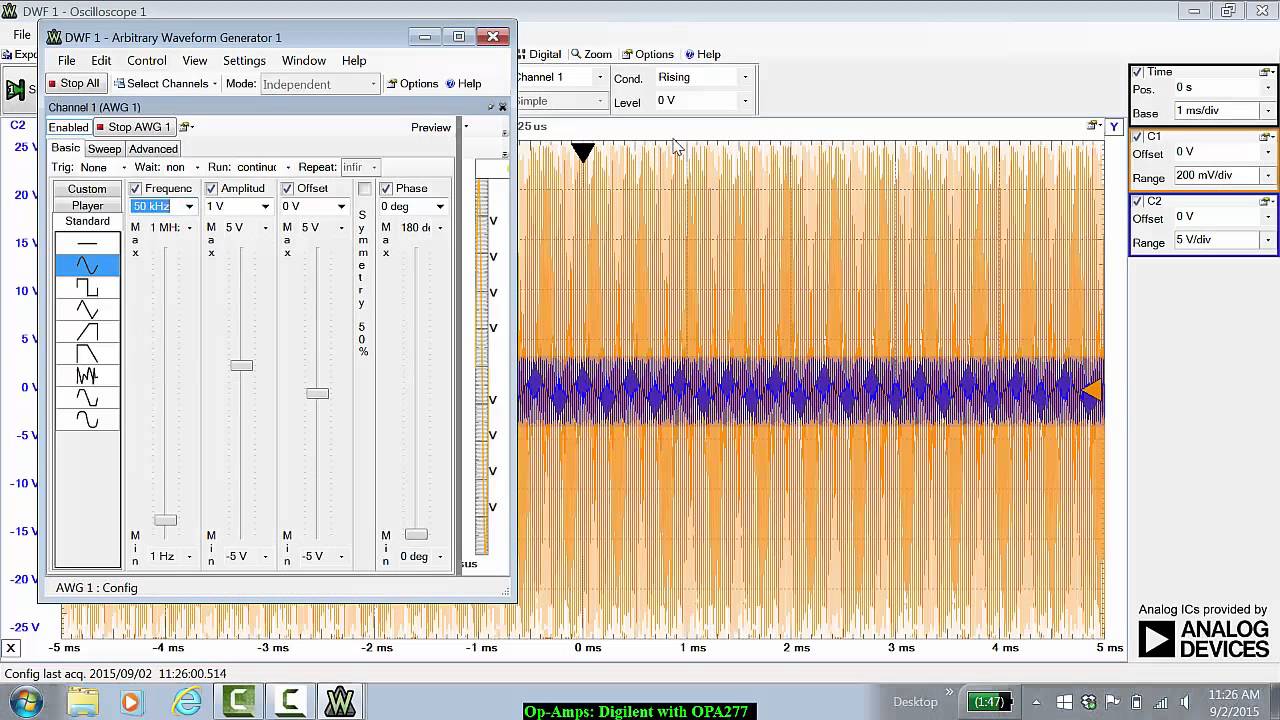The height and width of the screenshot is (720, 1280).
Task: Open the offset value dropdown showing 0 V
Action: [341, 207]
